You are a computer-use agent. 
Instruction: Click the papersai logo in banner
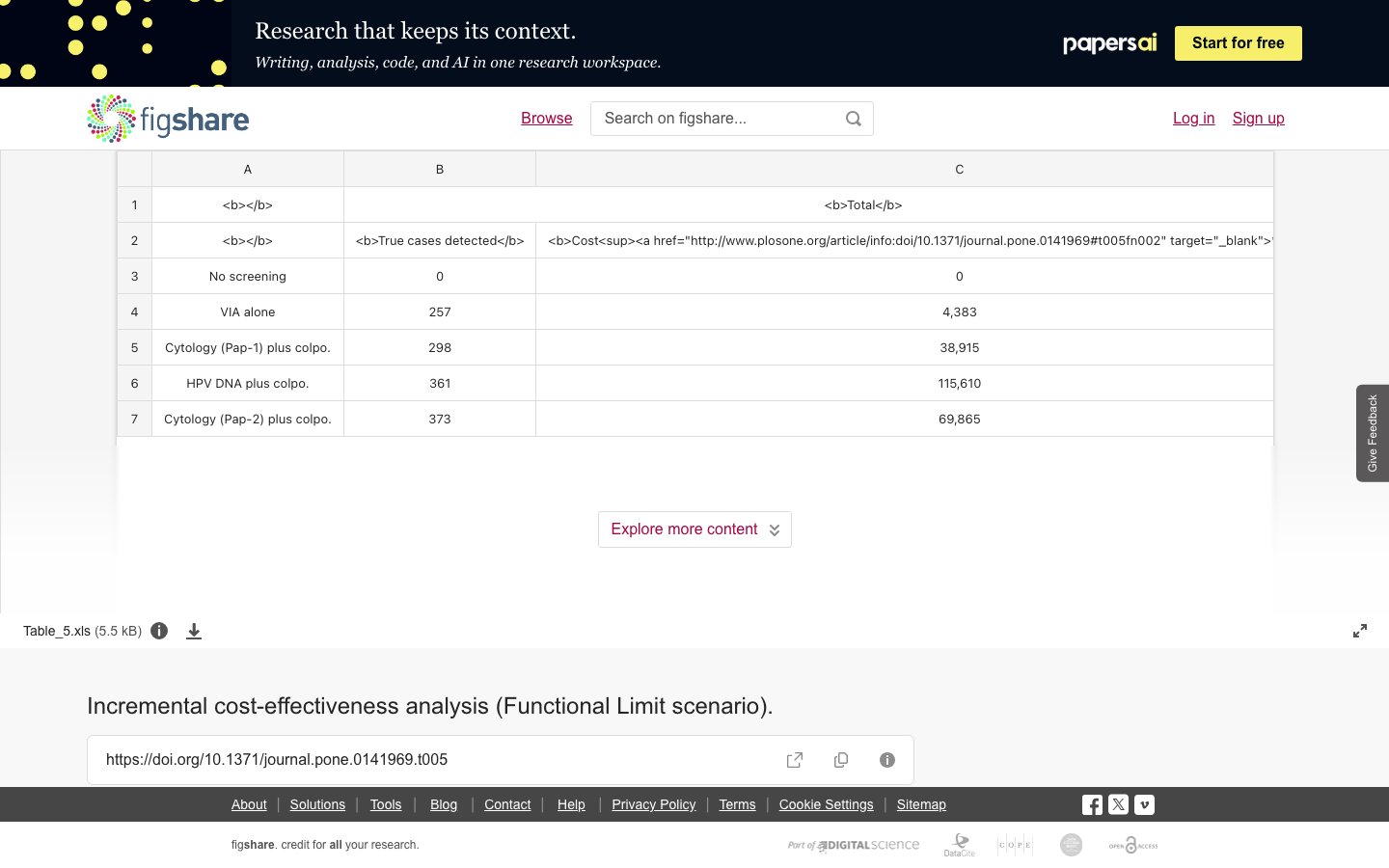(x=1109, y=43)
